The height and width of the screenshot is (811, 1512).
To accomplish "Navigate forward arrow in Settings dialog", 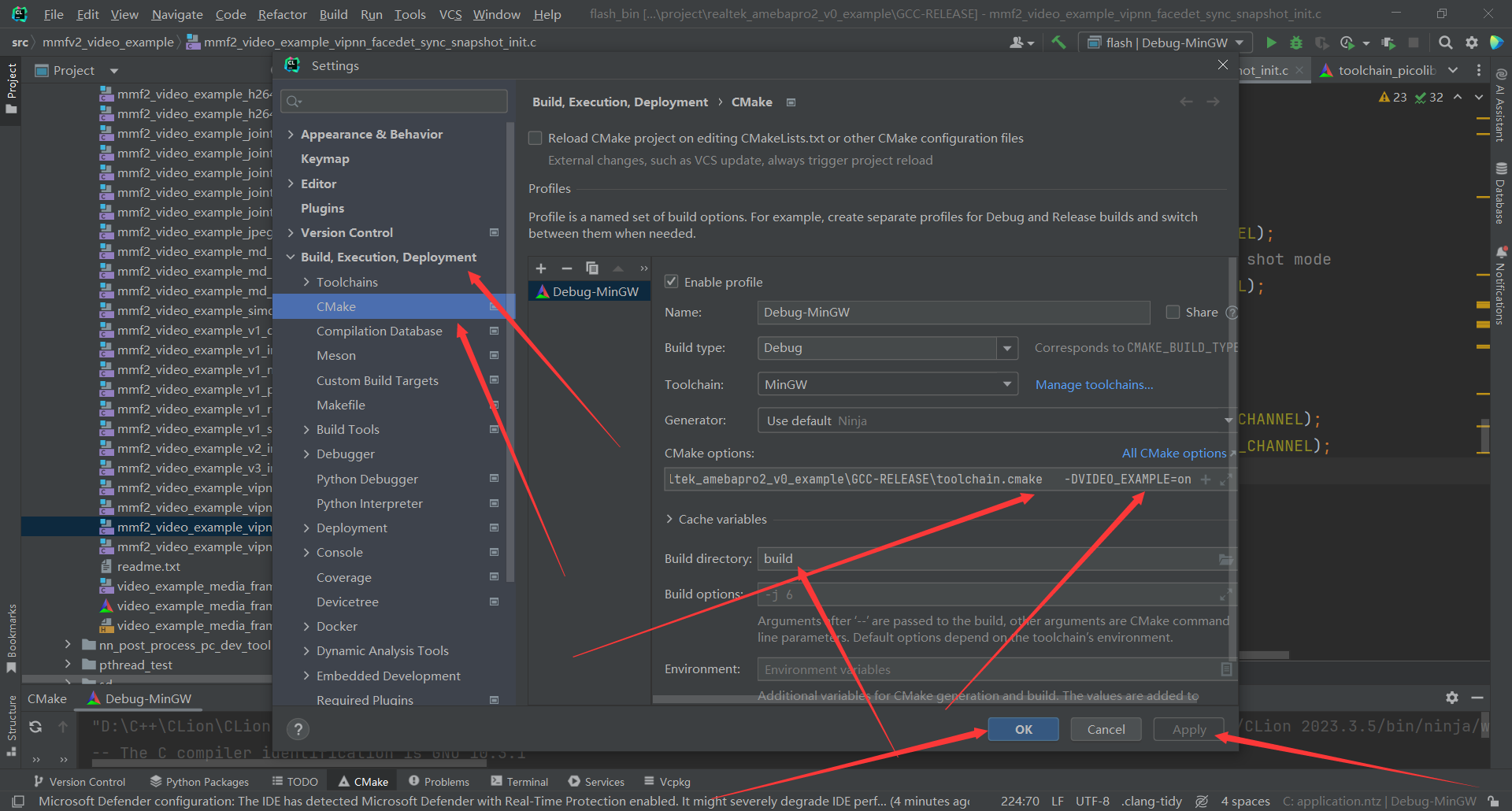I will [x=1213, y=102].
